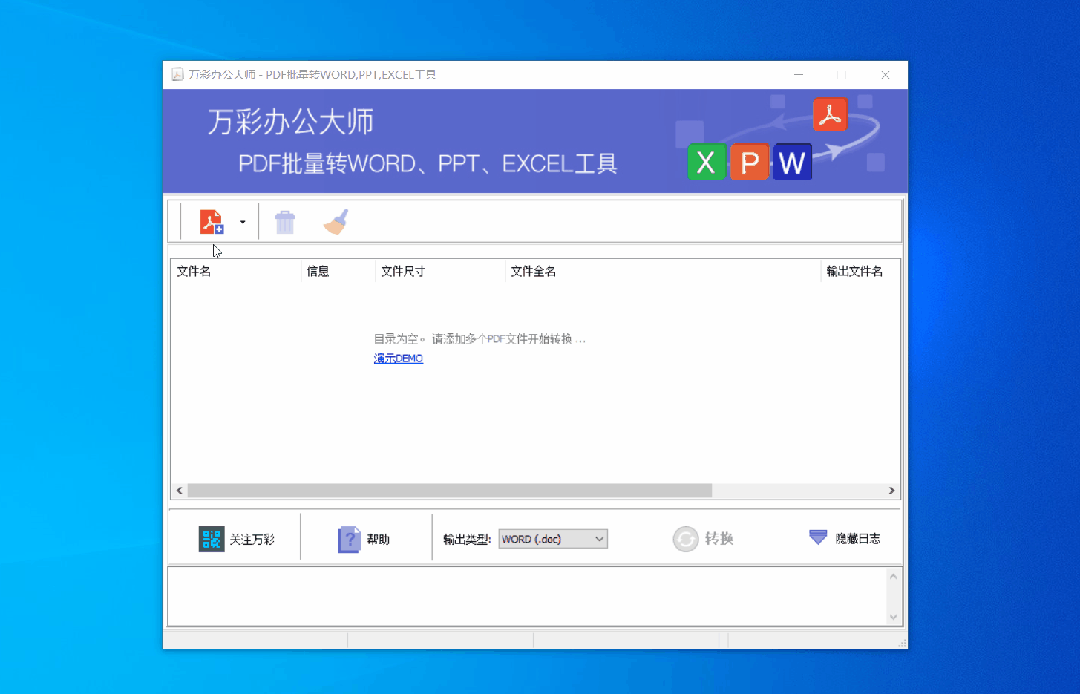This screenshot has width=1080, height=694.
Task: Click the horizontal scrollbar left arrow
Action: click(x=180, y=490)
